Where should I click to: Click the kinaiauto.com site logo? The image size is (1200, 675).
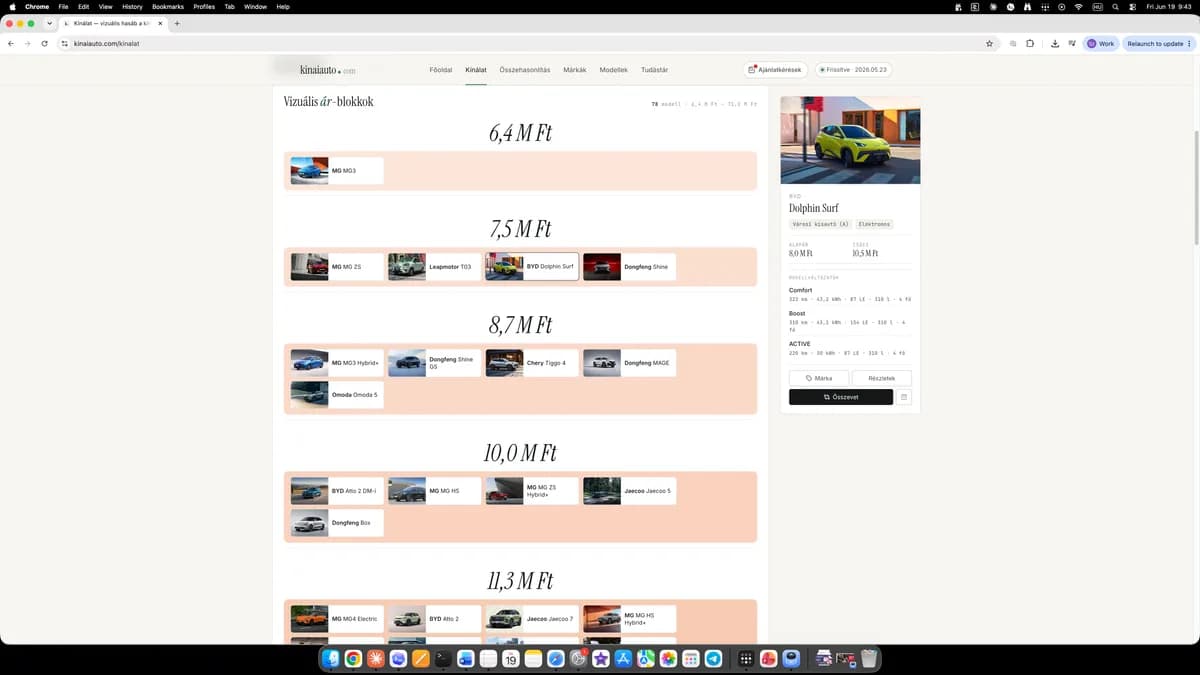[327, 70]
